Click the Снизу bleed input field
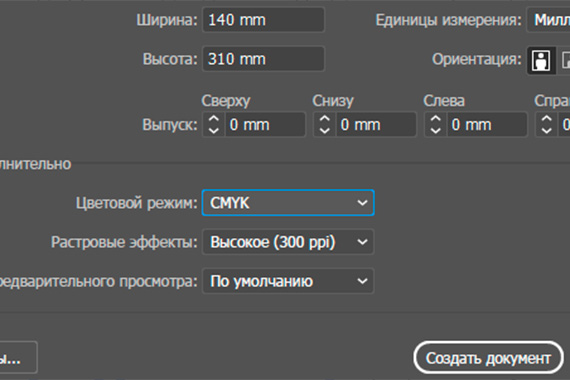 [376, 125]
